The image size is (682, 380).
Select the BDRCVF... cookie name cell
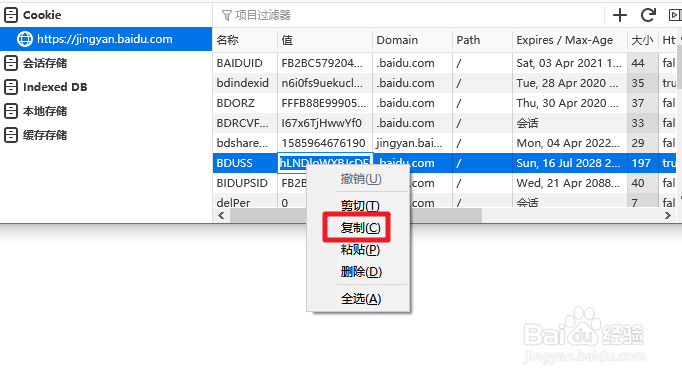245,123
